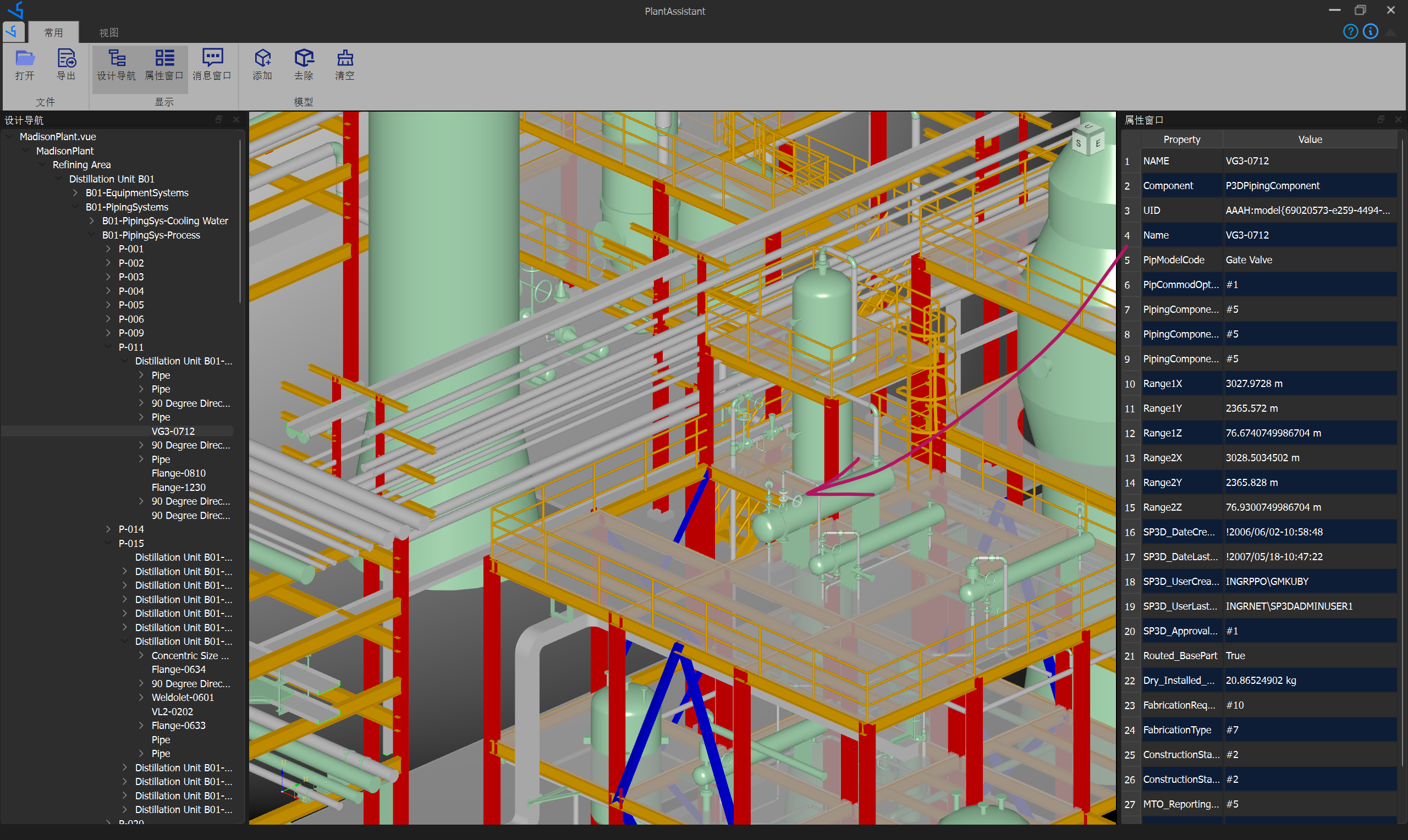Close the 属性窗口 properties panel
Image resolution: width=1408 pixels, height=840 pixels.
pyautogui.click(x=1398, y=119)
